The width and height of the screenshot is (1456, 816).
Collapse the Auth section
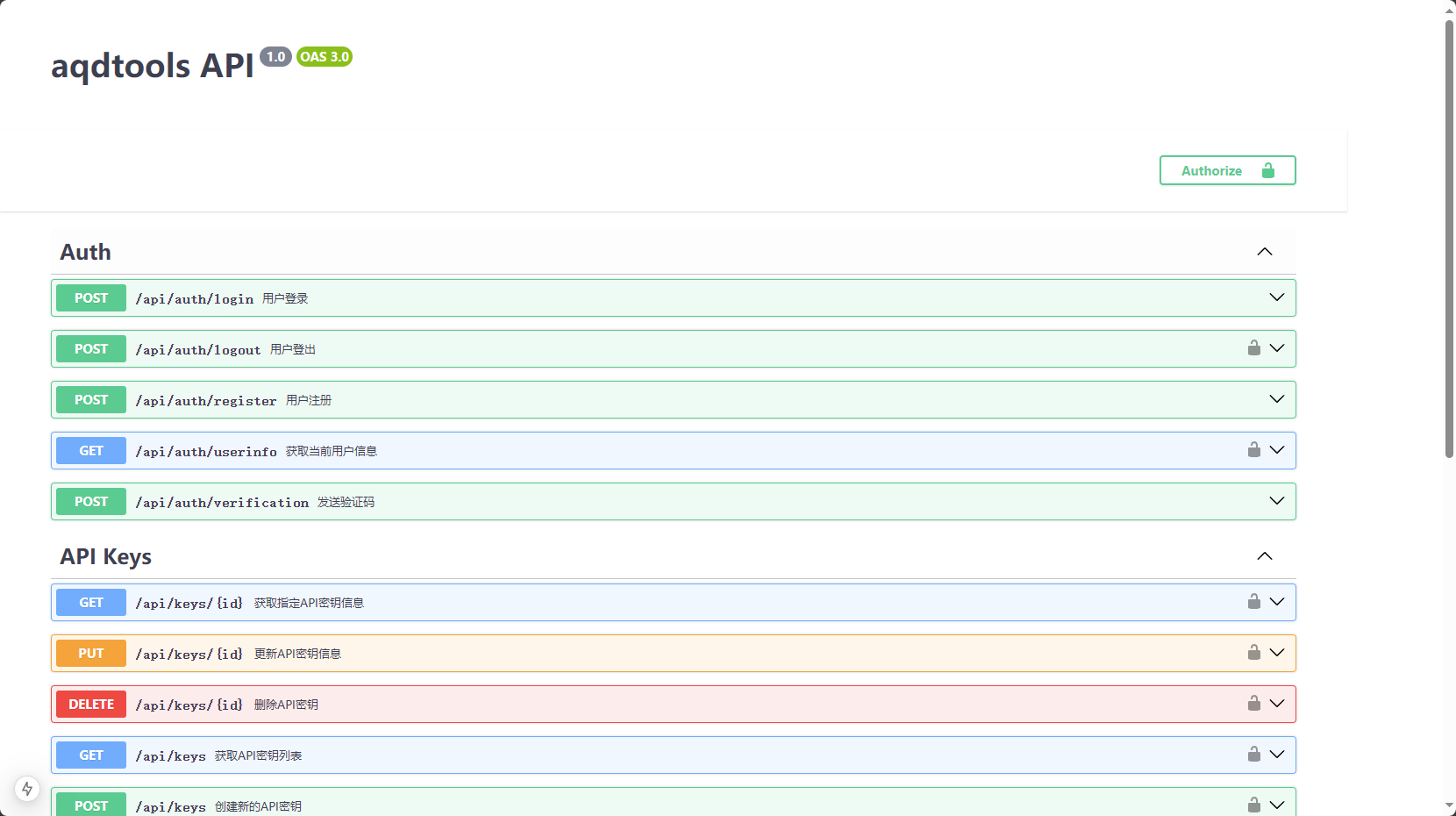(1264, 252)
